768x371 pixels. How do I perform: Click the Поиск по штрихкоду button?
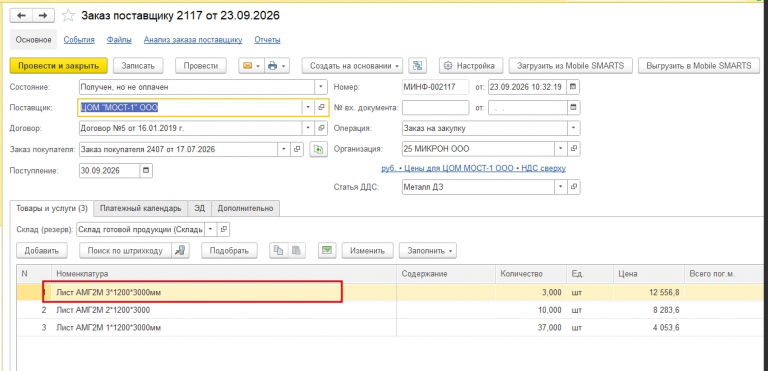coord(125,250)
